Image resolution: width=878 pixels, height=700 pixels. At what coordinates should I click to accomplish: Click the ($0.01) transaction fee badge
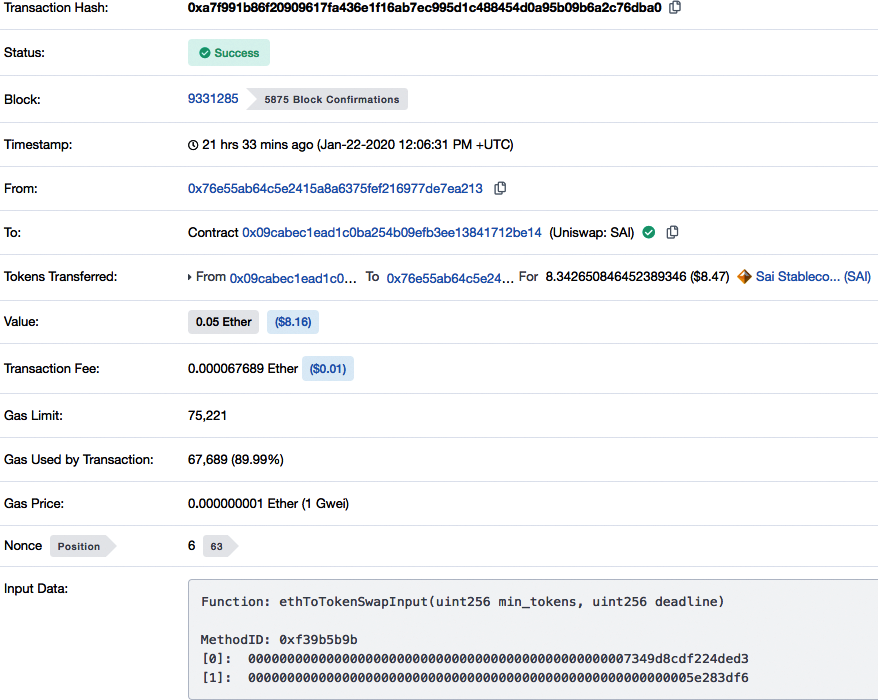click(x=327, y=369)
